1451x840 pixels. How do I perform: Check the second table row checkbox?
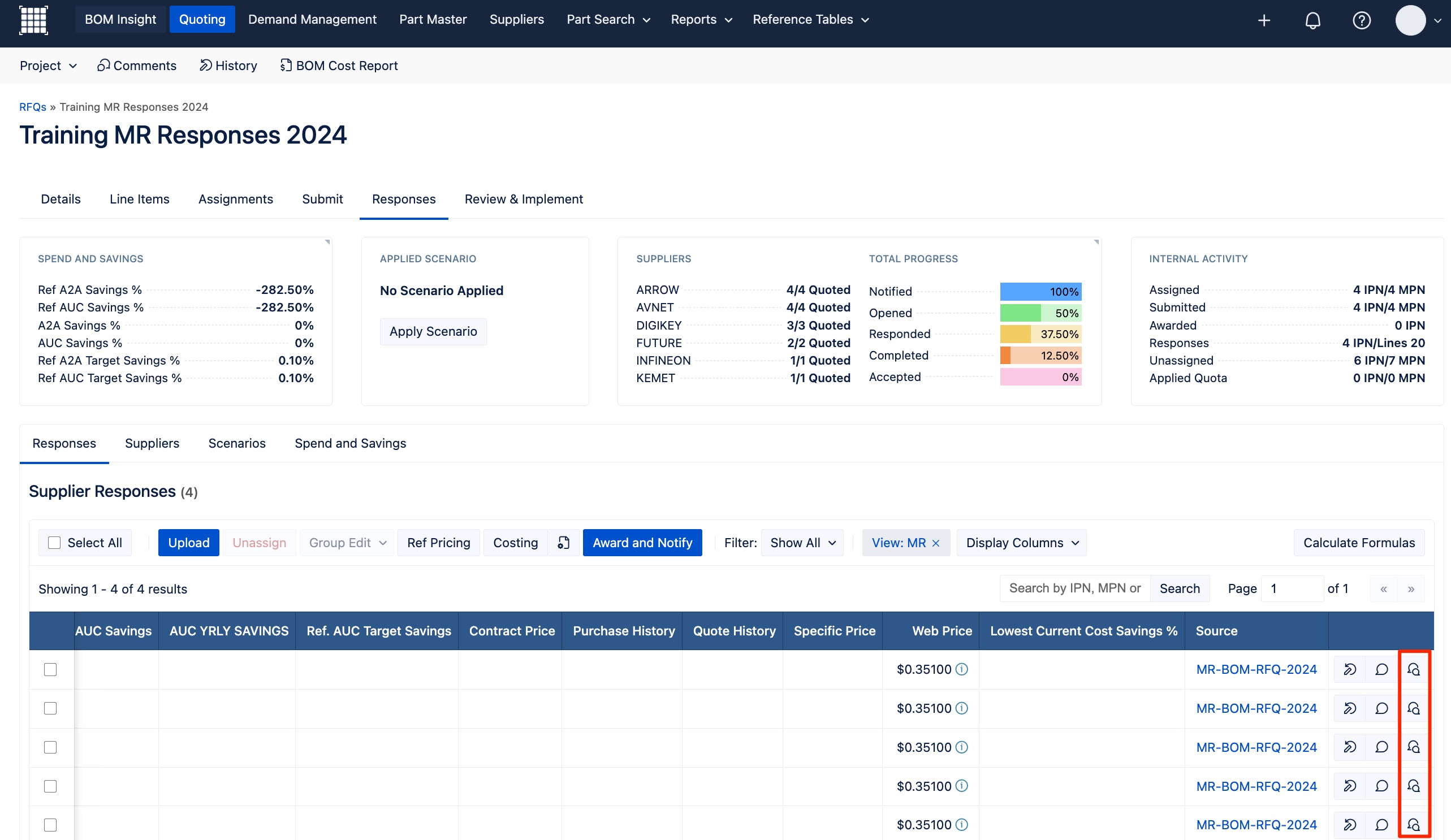(51, 708)
